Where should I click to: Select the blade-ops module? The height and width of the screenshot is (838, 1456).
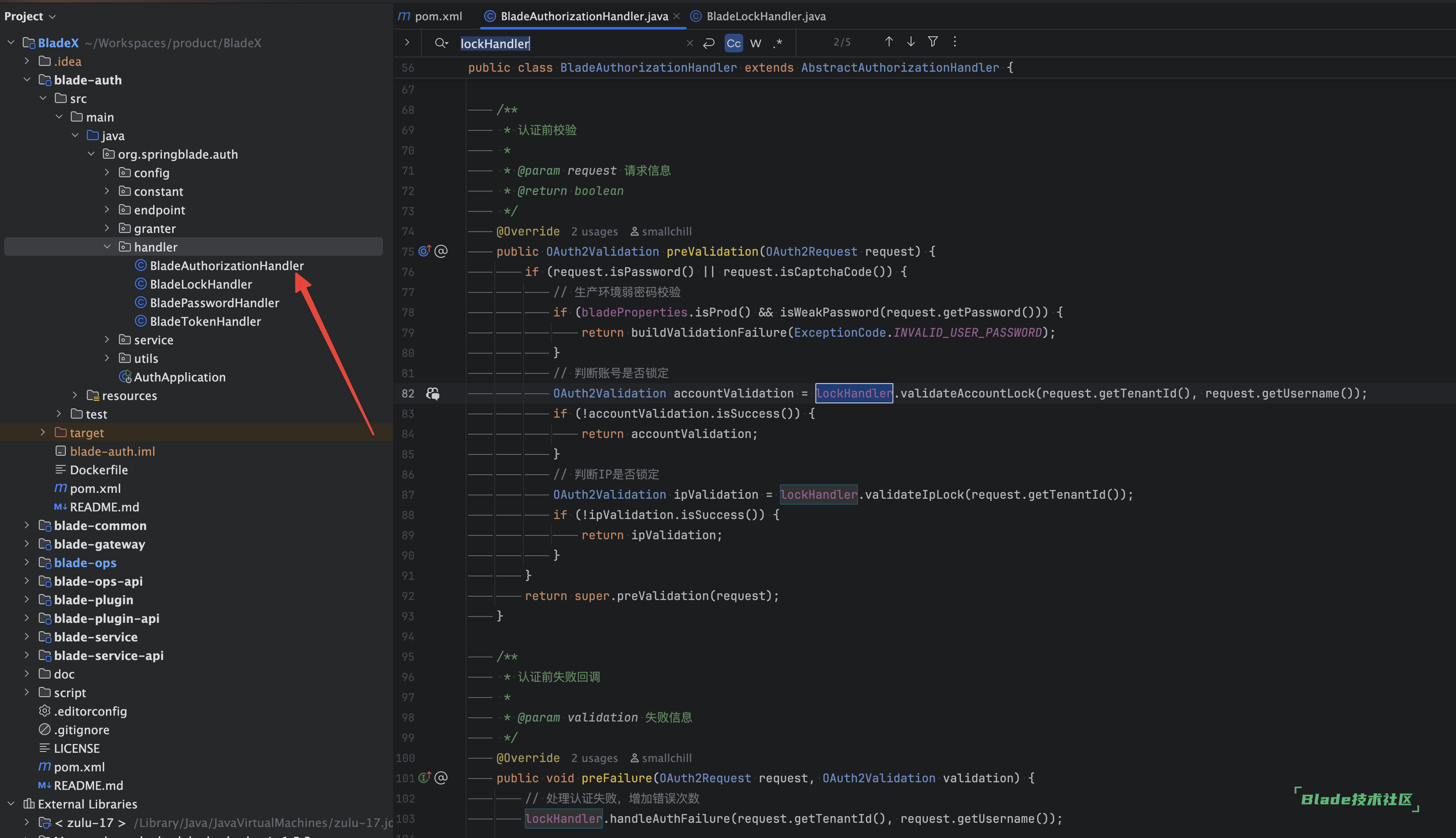coord(85,562)
